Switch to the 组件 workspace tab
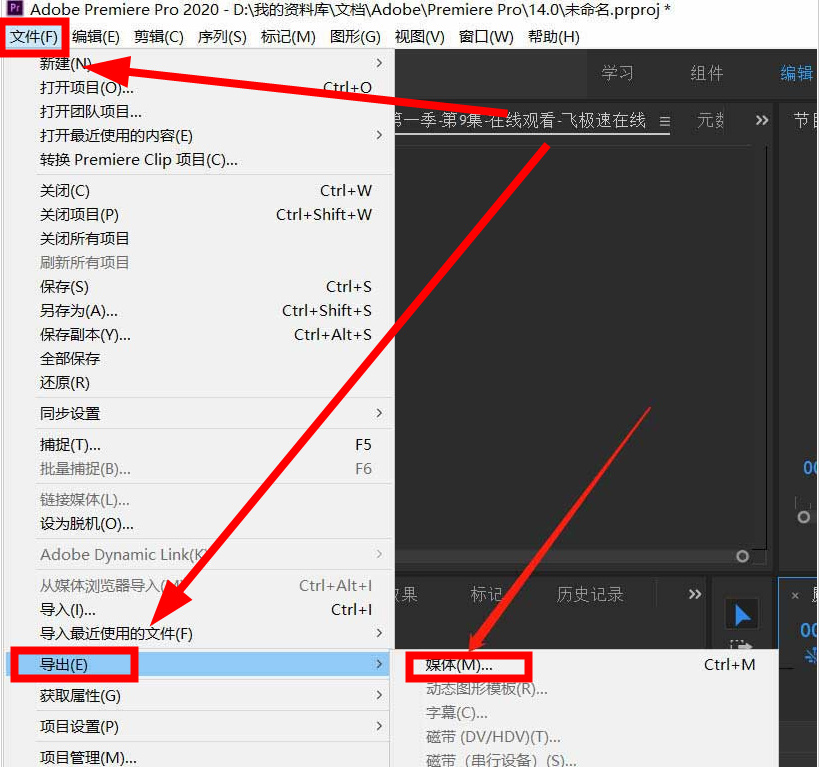This screenshot has height=767, width=819. pos(706,73)
